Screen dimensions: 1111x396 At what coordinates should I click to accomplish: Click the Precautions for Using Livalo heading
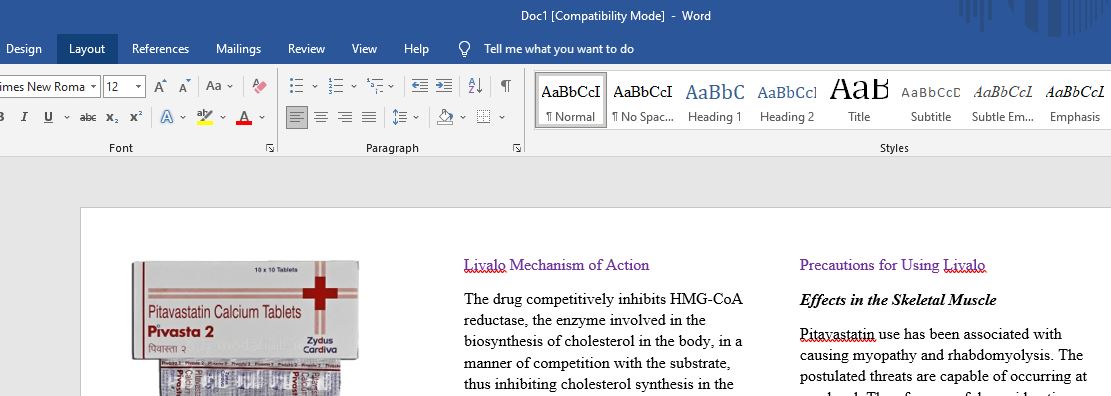point(892,265)
